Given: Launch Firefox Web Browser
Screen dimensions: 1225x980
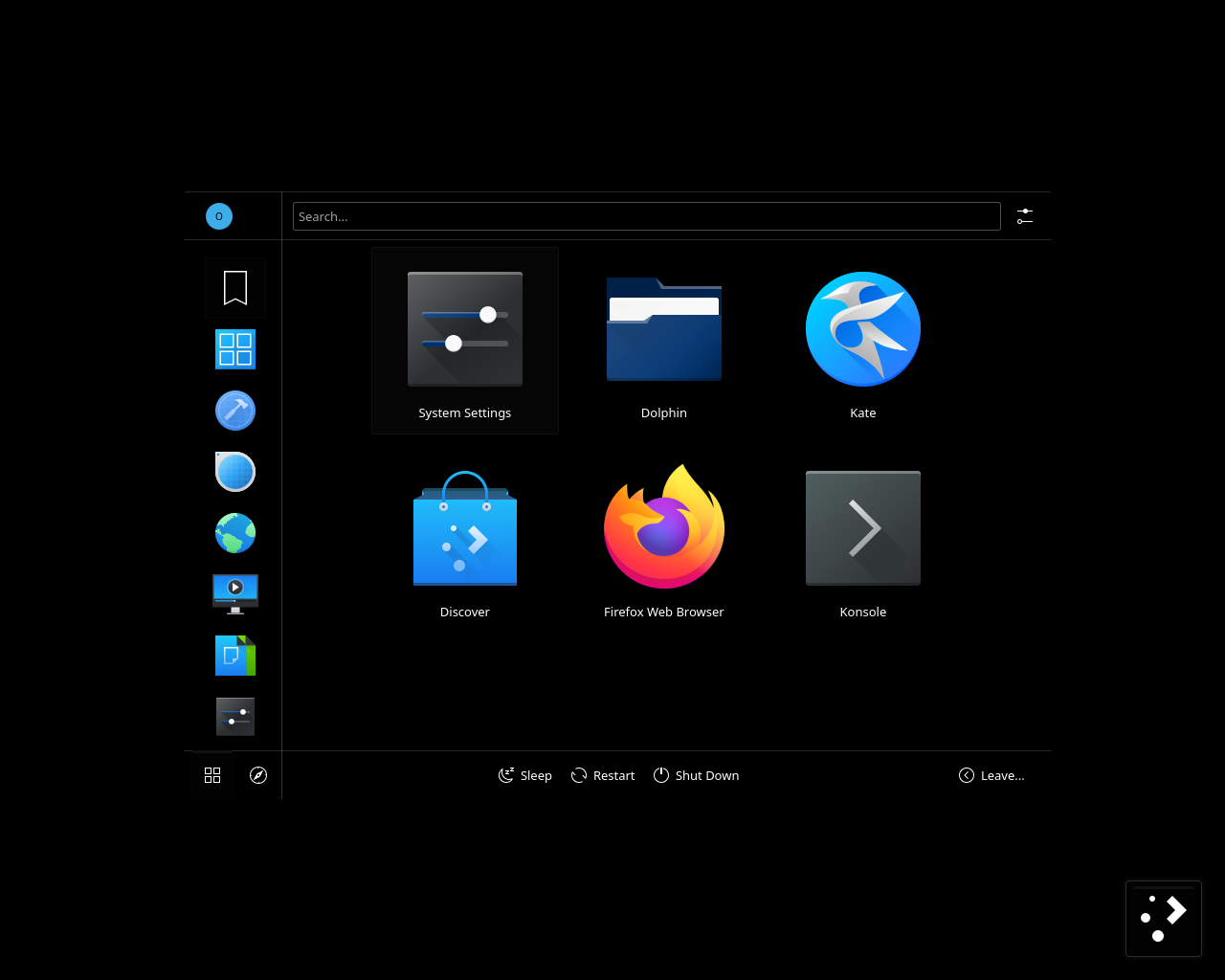Looking at the screenshot, I should click(664, 540).
